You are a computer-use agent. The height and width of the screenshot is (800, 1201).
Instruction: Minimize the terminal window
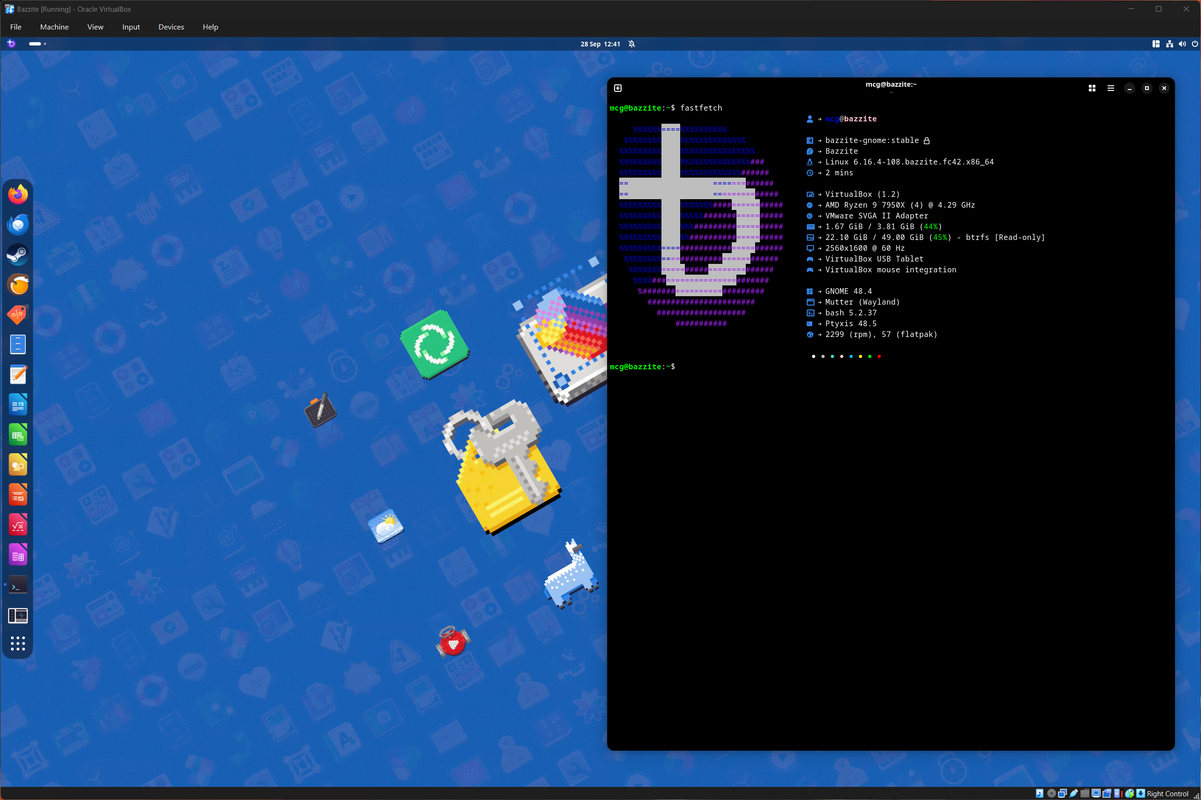(1129, 88)
